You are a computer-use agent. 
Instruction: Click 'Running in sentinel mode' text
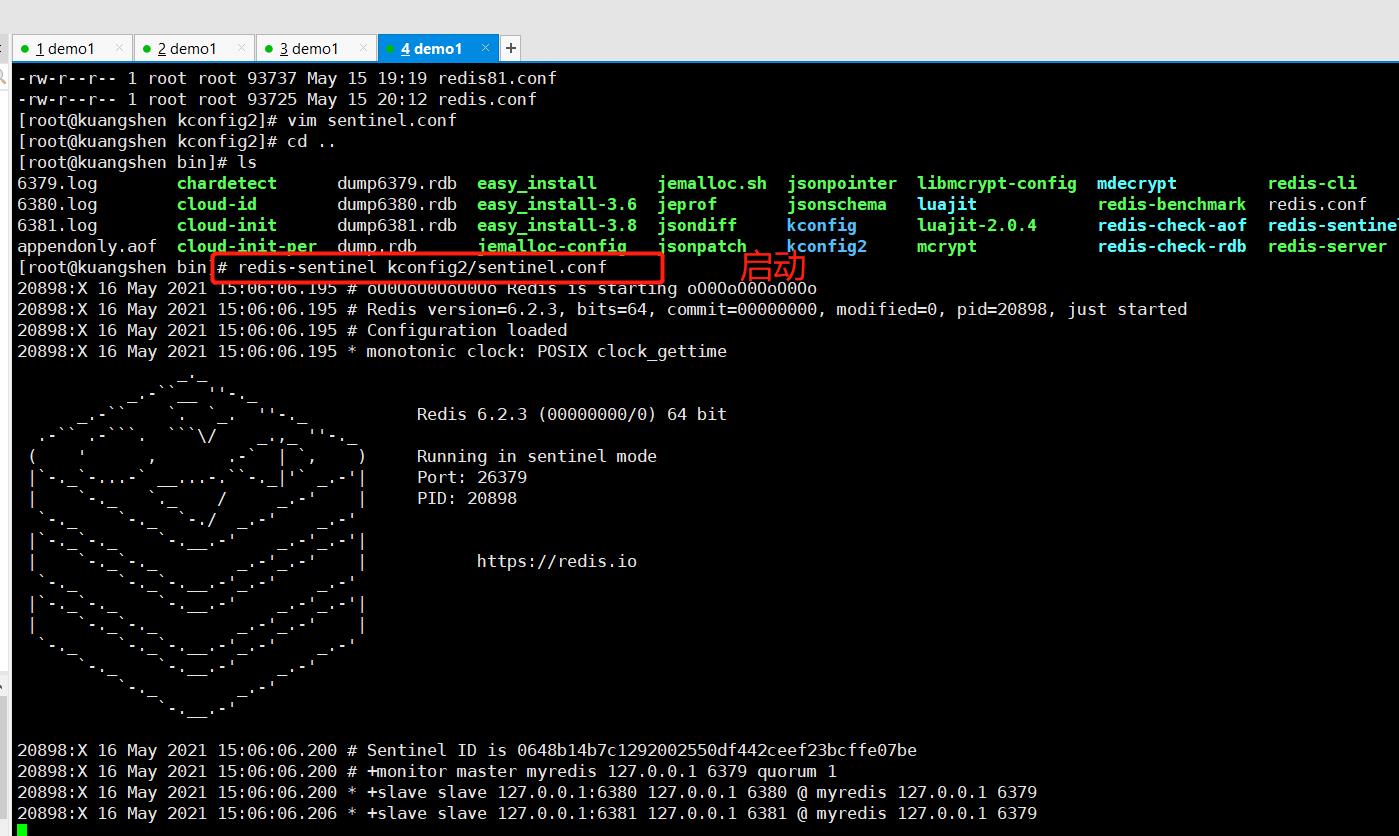tap(537, 456)
